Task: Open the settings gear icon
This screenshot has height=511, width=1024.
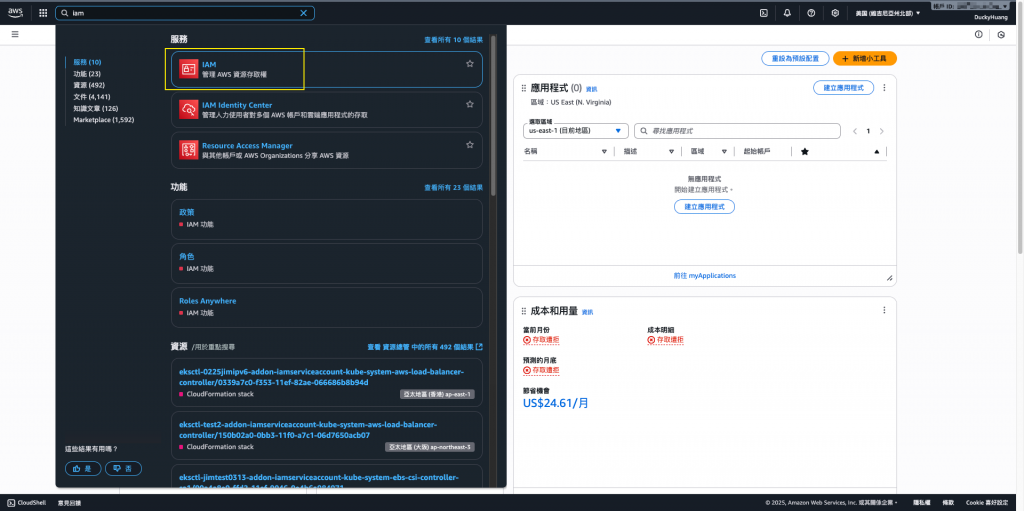Action: (x=835, y=13)
